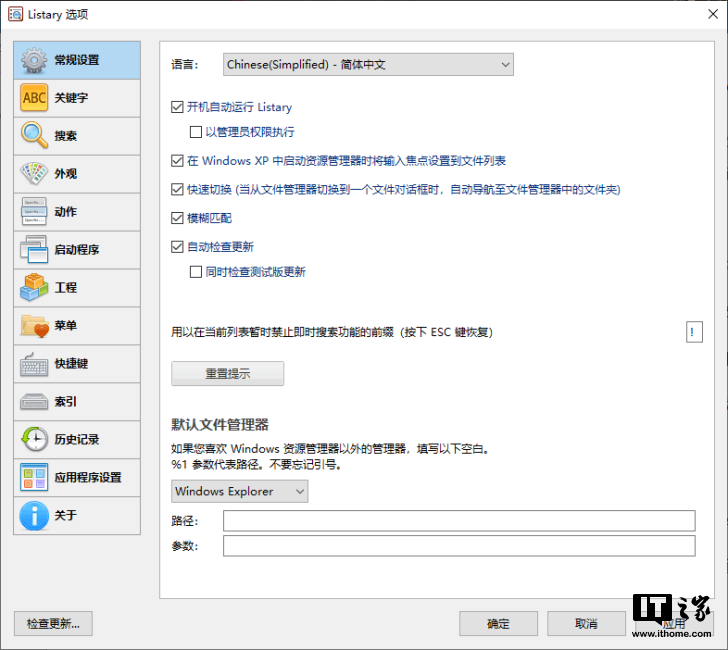This screenshot has width=728, height=650.
Task: Disable 自动检查更新 checkbox
Action: click(x=177, y=247)
